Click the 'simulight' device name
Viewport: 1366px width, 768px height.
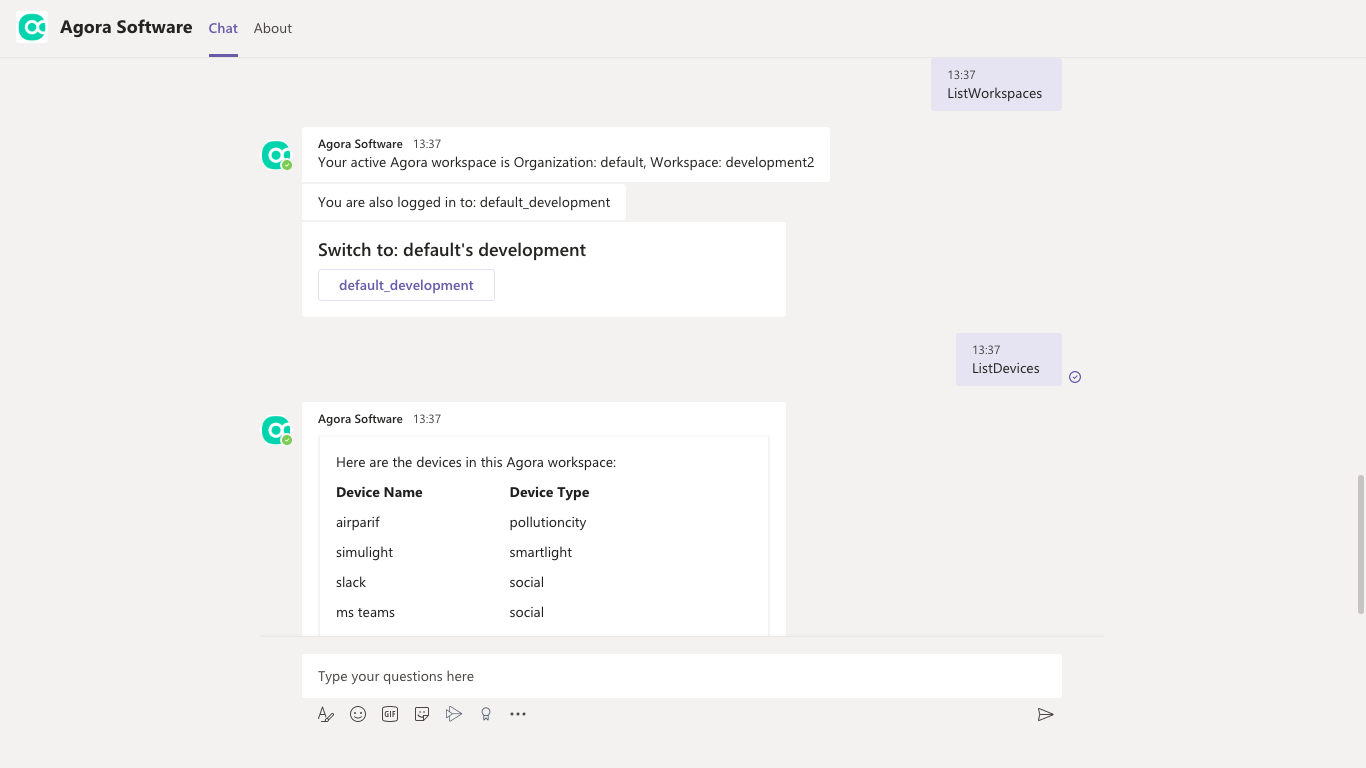[365, 552]
